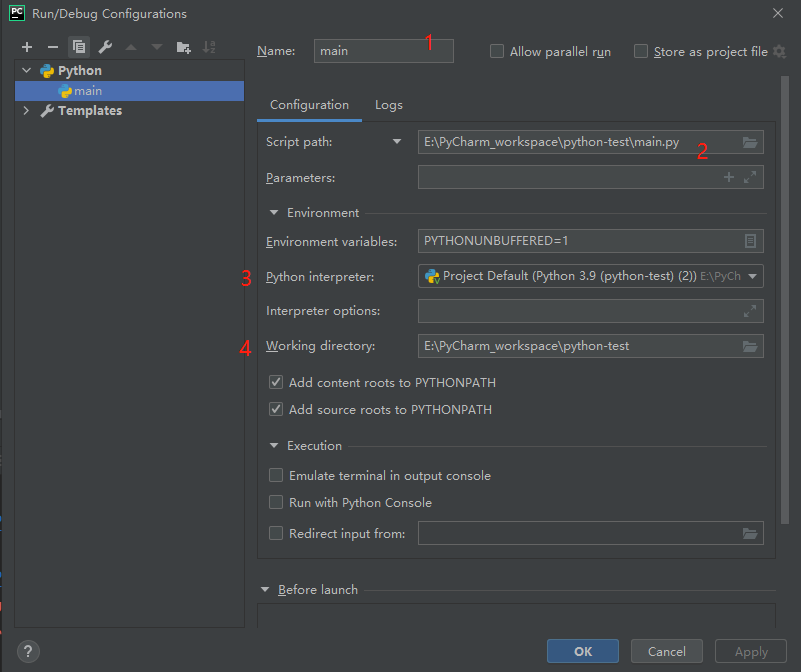Create a new folder for configurations
801x672 pixels.
click(x=183, y=46)
